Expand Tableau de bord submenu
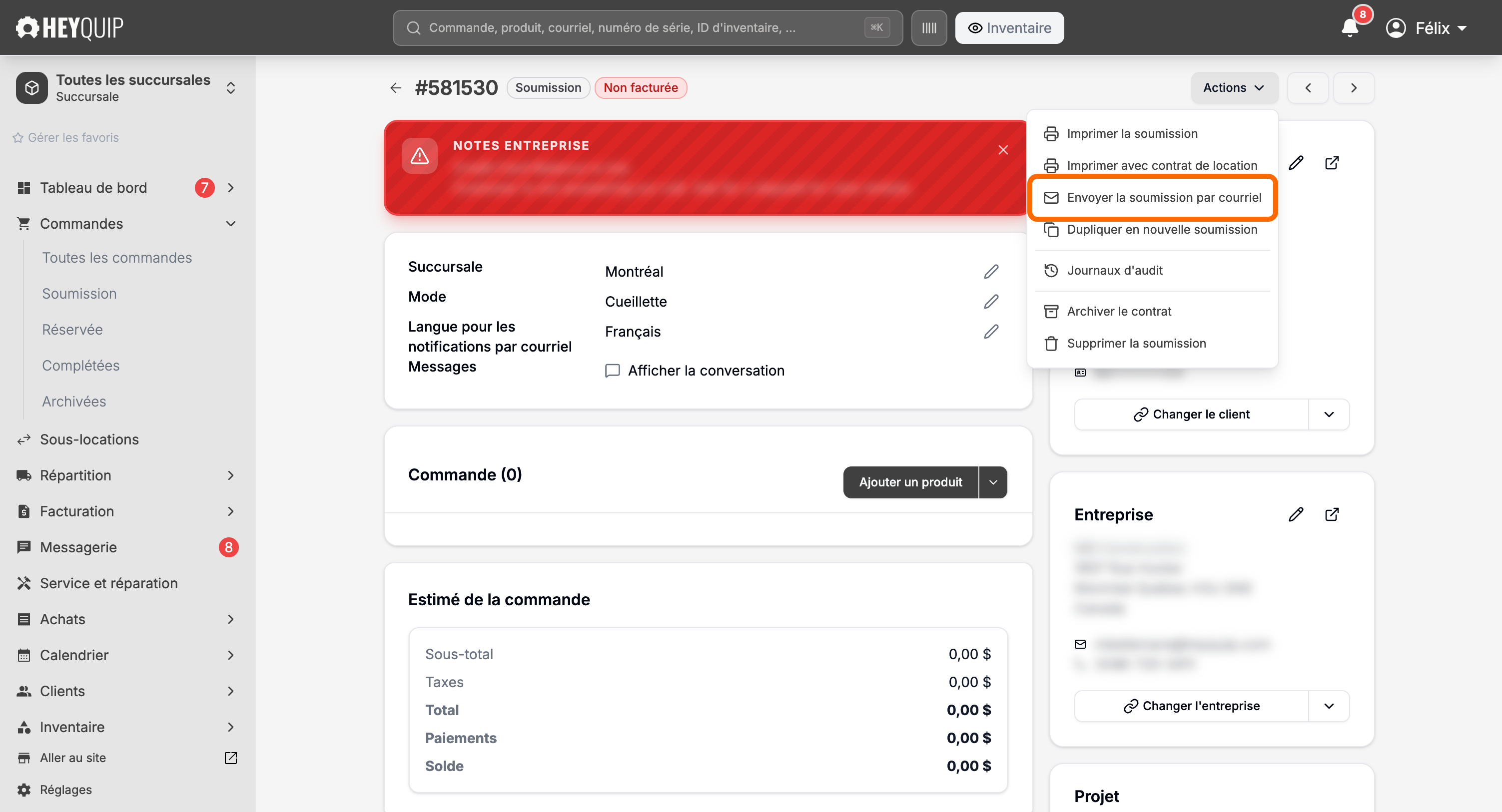 [230, 188]
